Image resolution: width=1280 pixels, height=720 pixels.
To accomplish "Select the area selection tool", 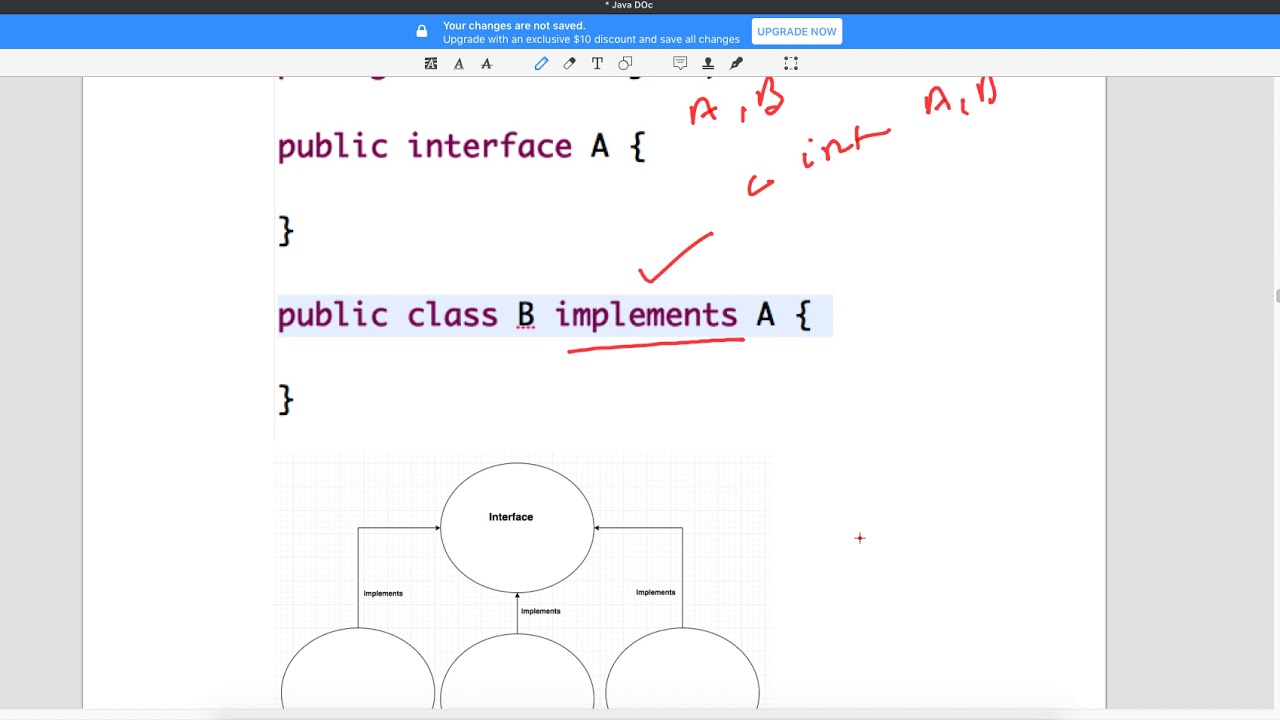I will click(791, 63).
